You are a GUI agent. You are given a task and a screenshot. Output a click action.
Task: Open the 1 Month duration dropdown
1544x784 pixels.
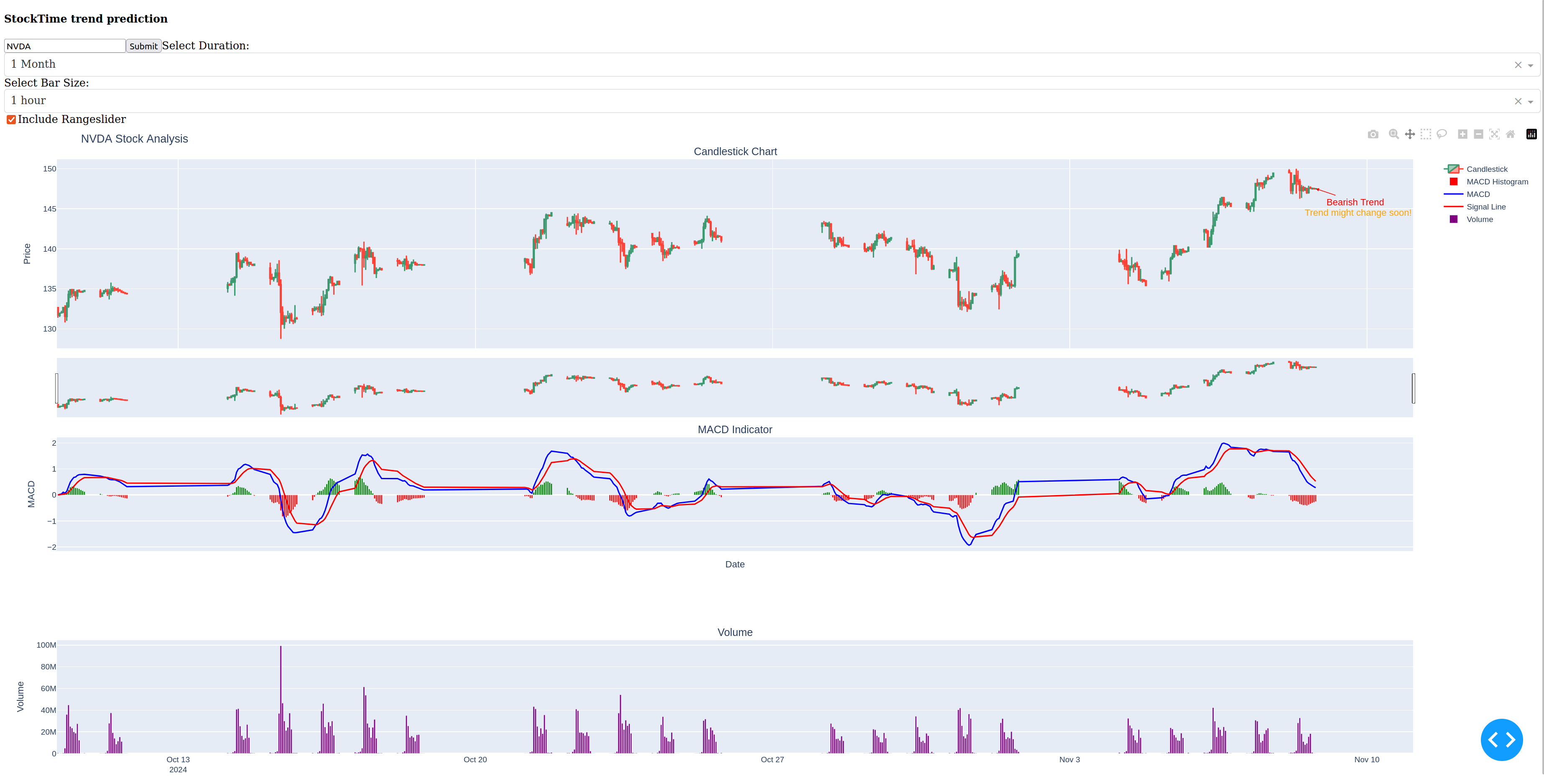(755, 64)
